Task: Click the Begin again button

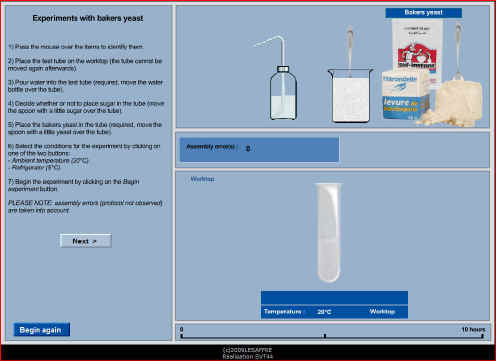Action: coord(41,330)
